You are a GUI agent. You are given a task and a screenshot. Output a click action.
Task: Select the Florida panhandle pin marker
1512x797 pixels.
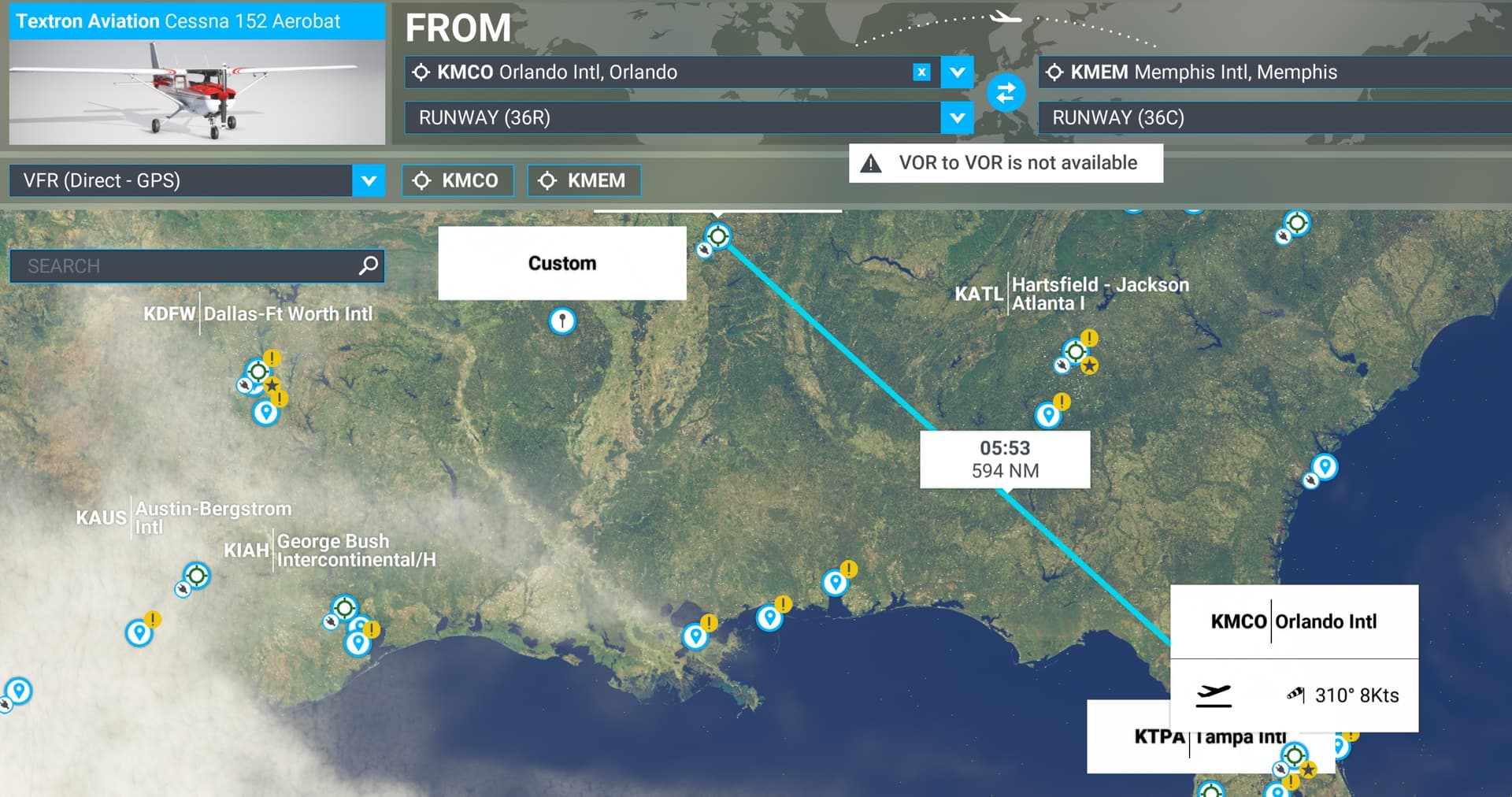point(835,582)
